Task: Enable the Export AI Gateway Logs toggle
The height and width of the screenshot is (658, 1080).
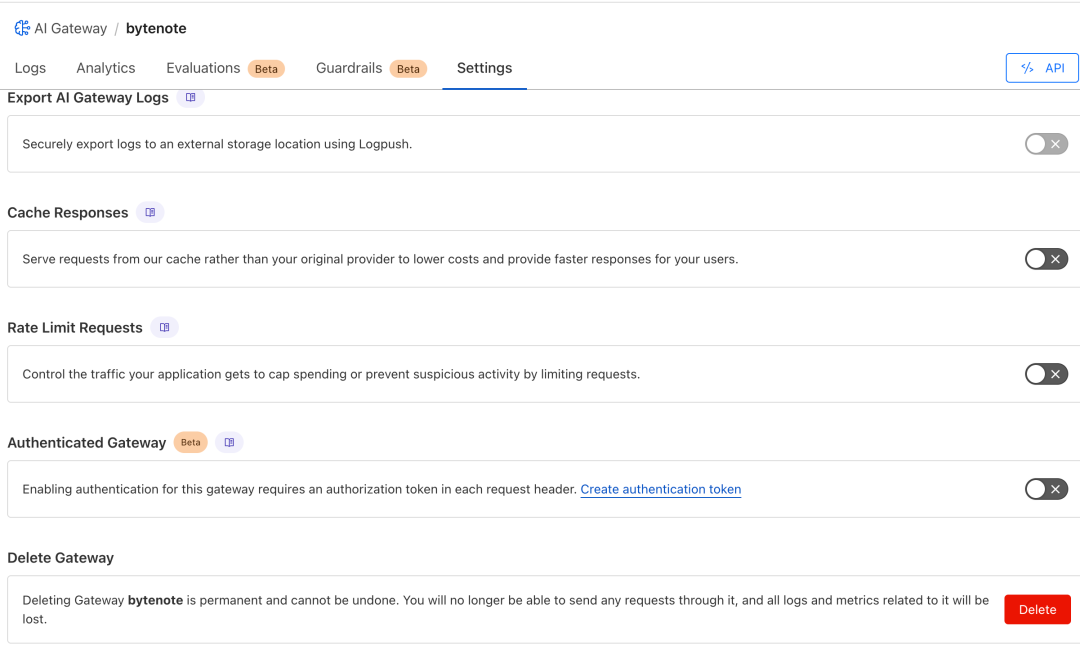Action: 1046,144
